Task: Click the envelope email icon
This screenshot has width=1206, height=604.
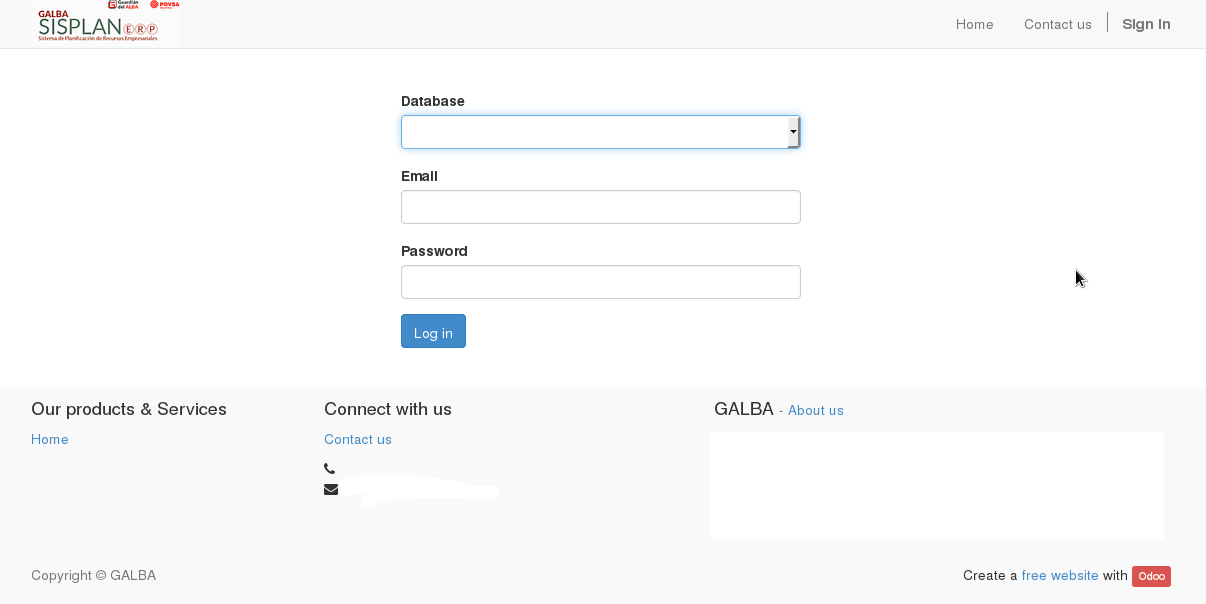Action: click(331, 489)
